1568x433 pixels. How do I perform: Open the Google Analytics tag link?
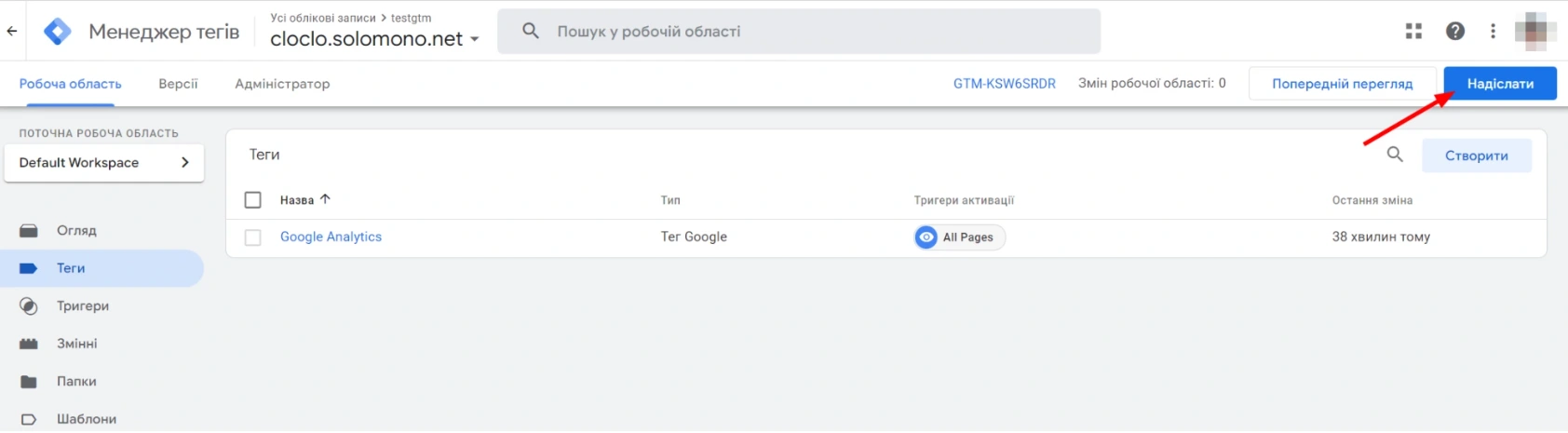click(331, 237)
